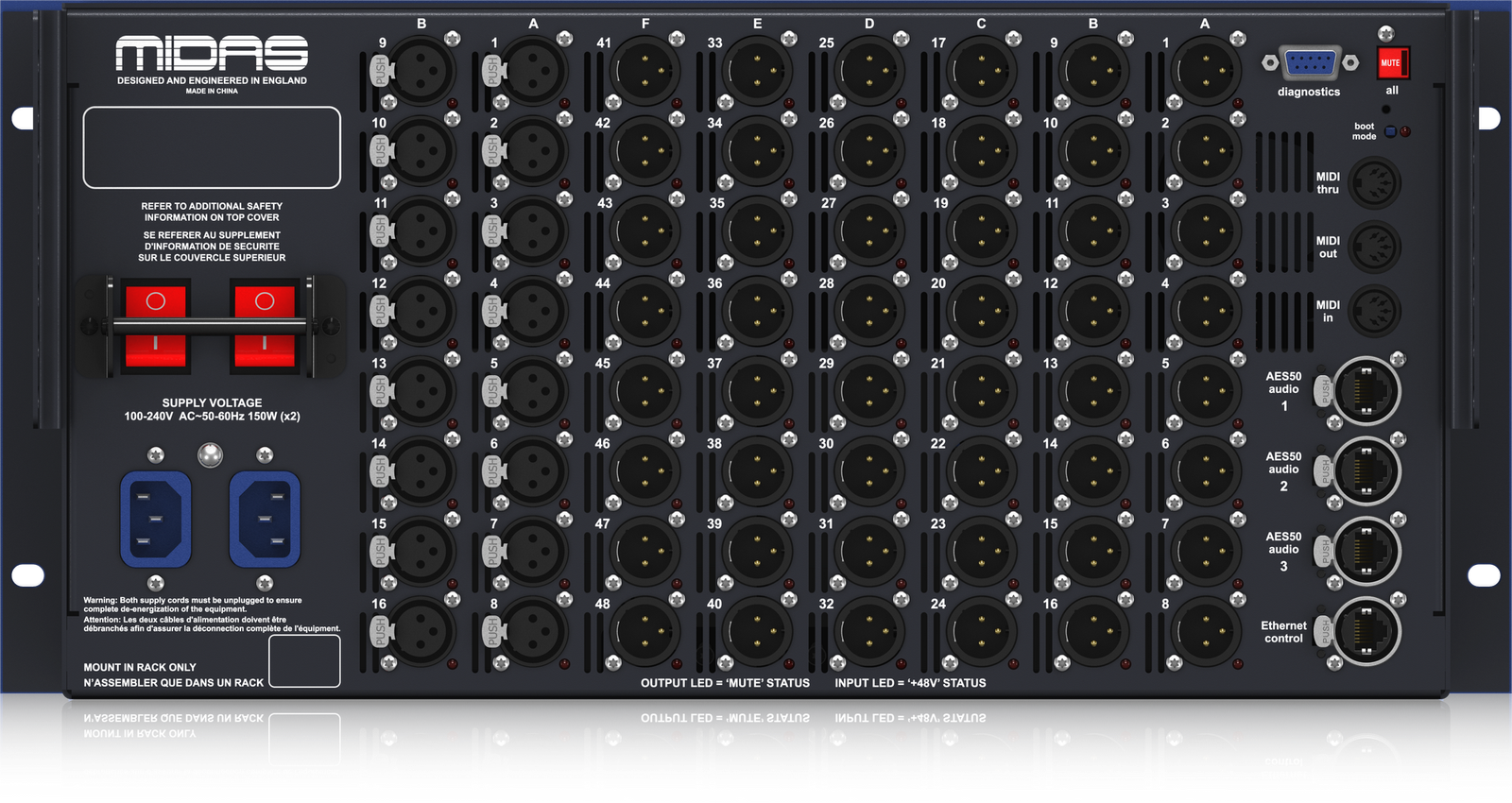
Task: Click the right blue IEC power inlet
Action: click(x=265, y=520)
